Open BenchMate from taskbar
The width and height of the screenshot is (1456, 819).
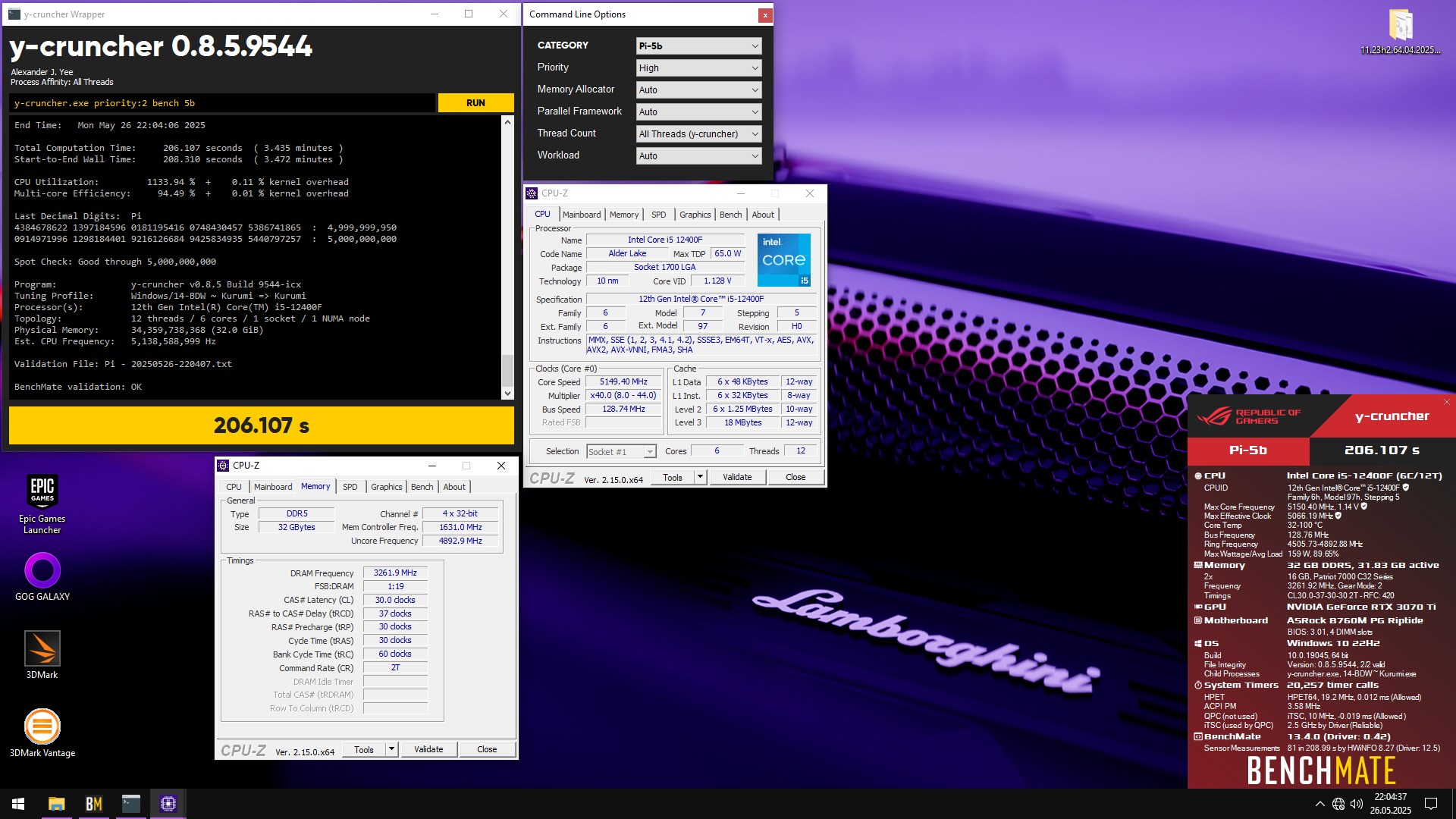tap(93, 804)
